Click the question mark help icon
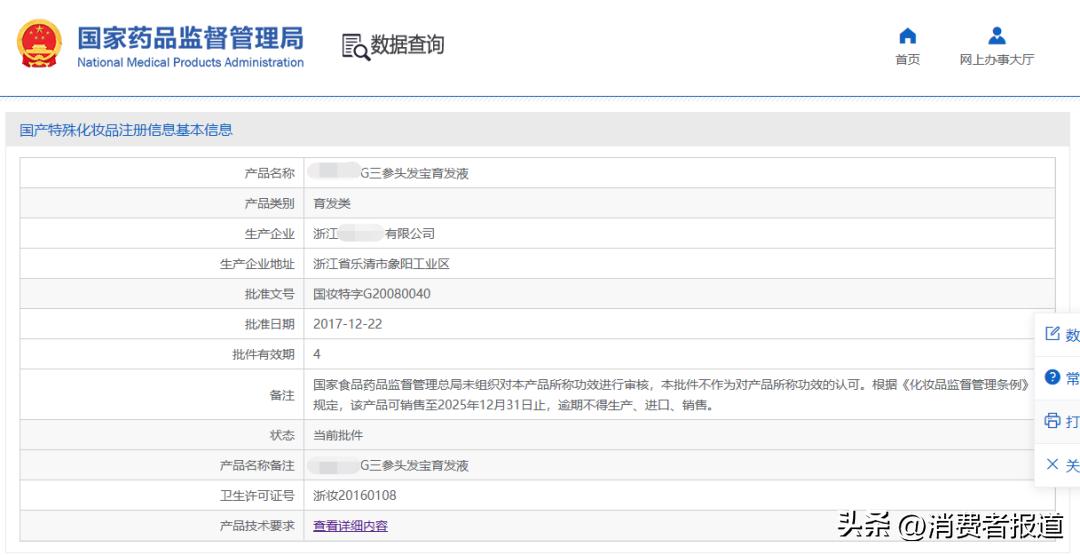This screenshot has height=555, width=1080. tap(1052, 377)
